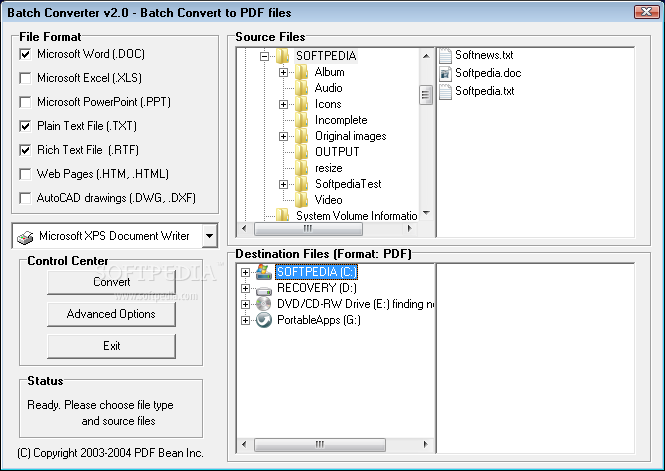Screen dimensions: 665x471
Task: Click the Audio folder icon
Action: coord(301,88)
